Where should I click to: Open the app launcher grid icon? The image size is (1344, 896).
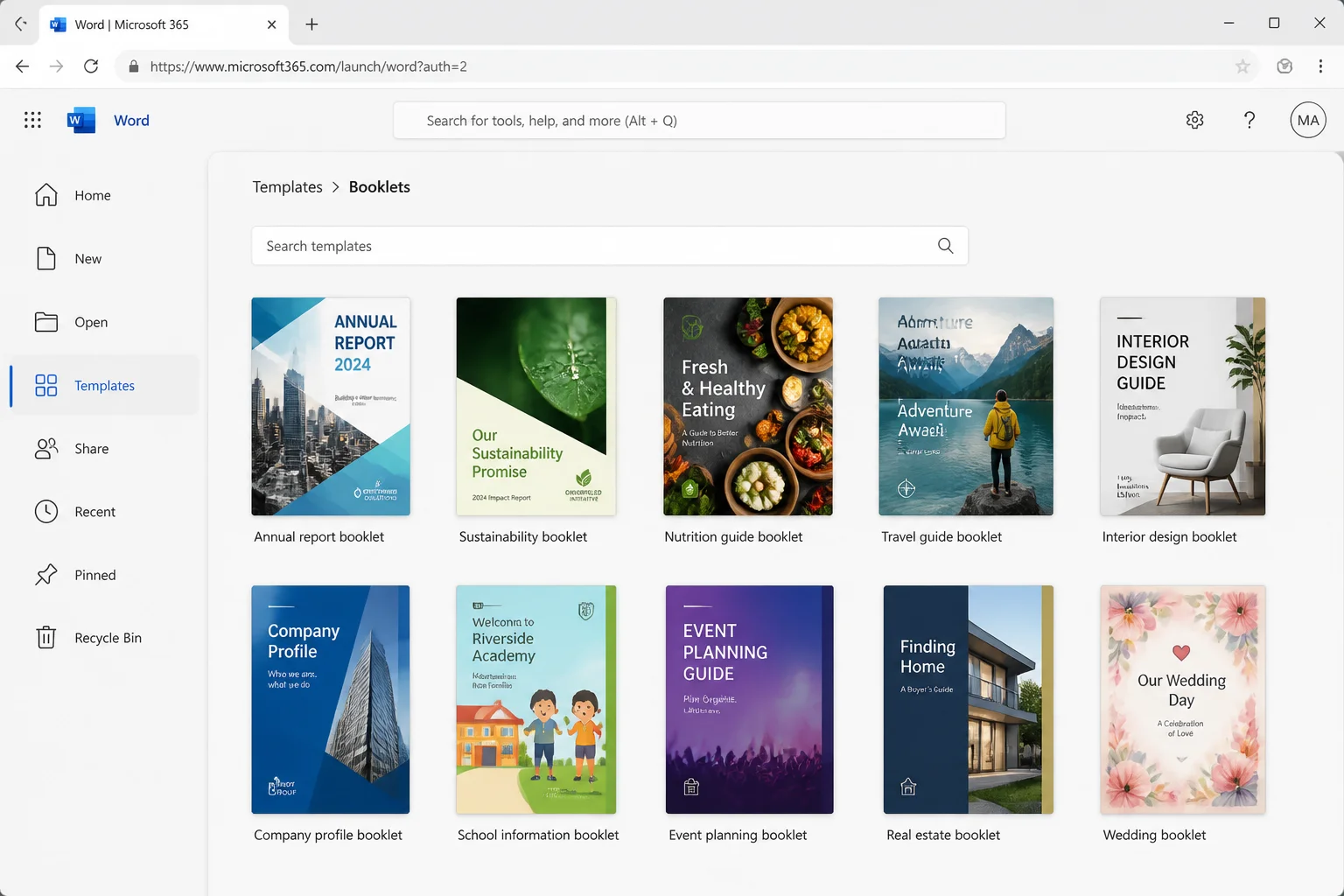(32, 120)
